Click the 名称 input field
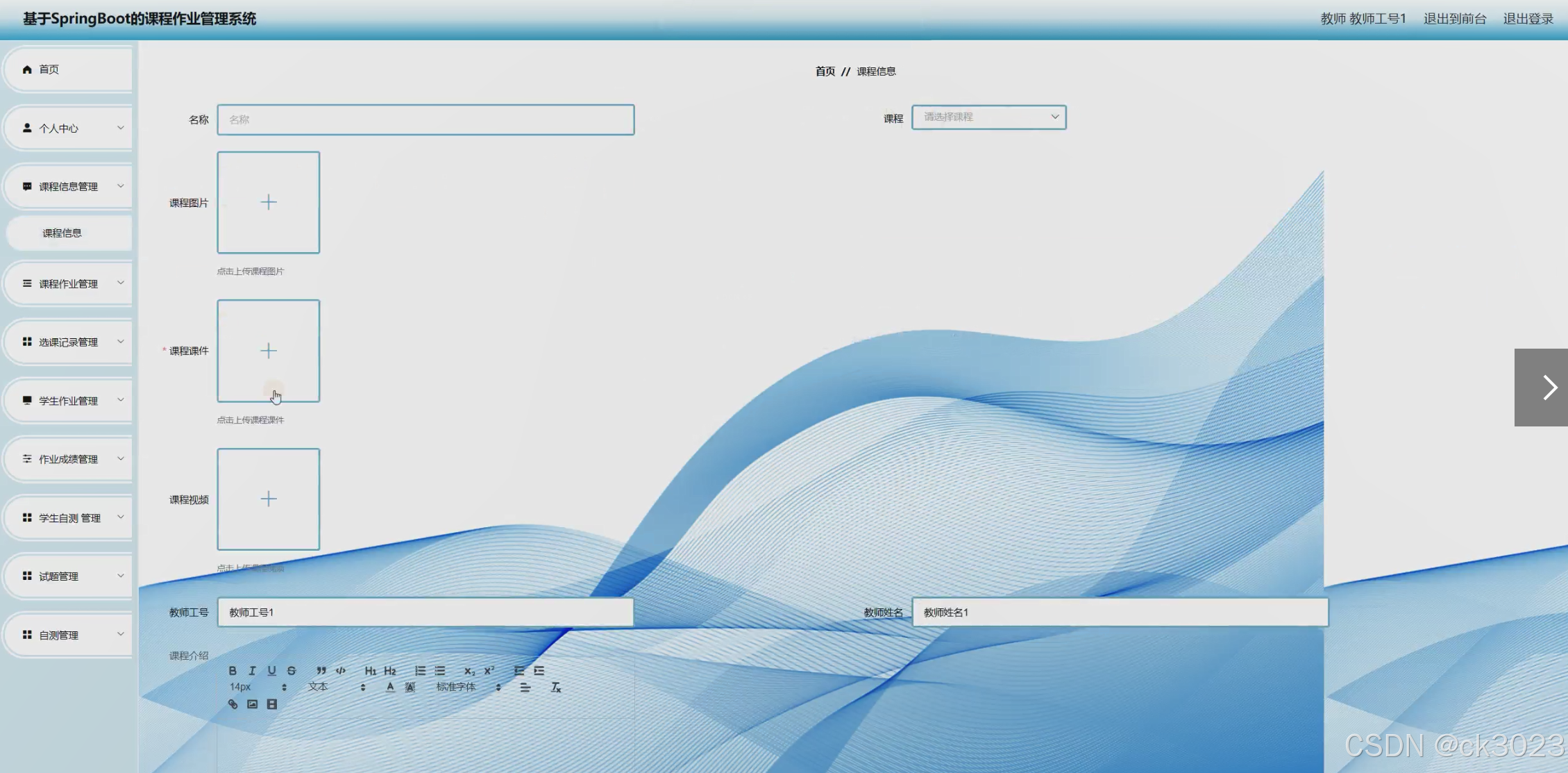 click(x=425, y=119)
